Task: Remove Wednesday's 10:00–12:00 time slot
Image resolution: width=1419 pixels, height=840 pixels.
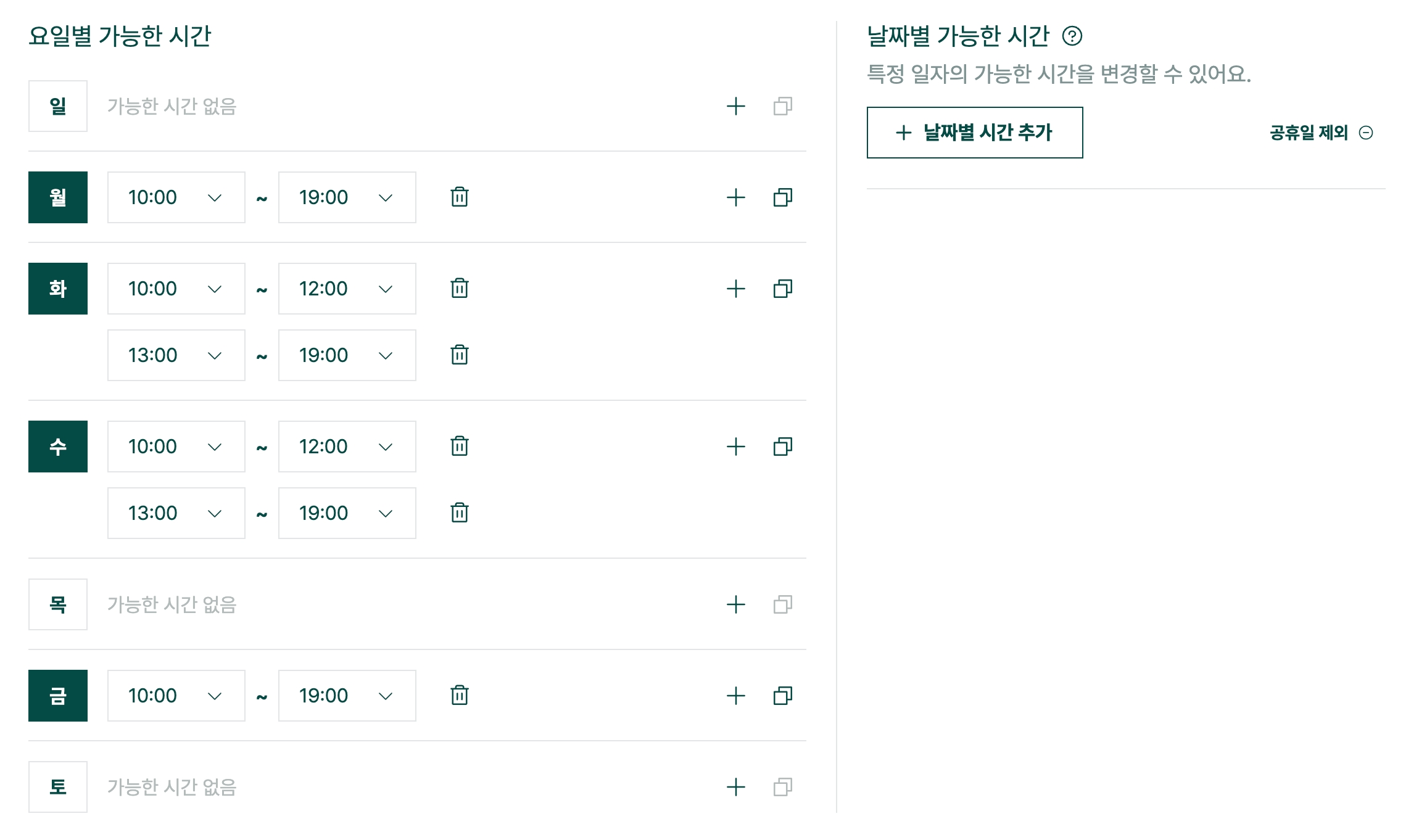Action: coord(459,447)
